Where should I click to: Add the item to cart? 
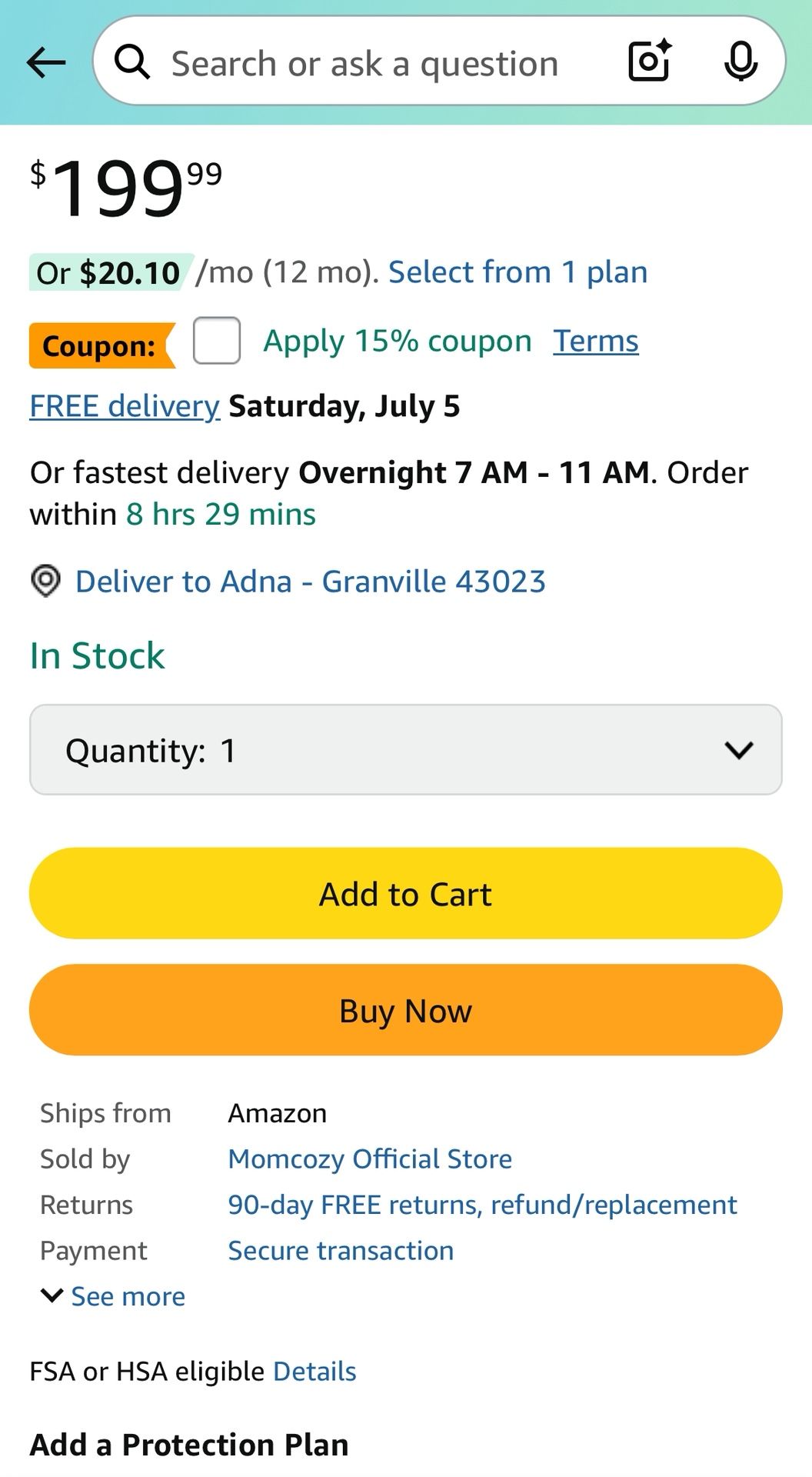(406, 893)
